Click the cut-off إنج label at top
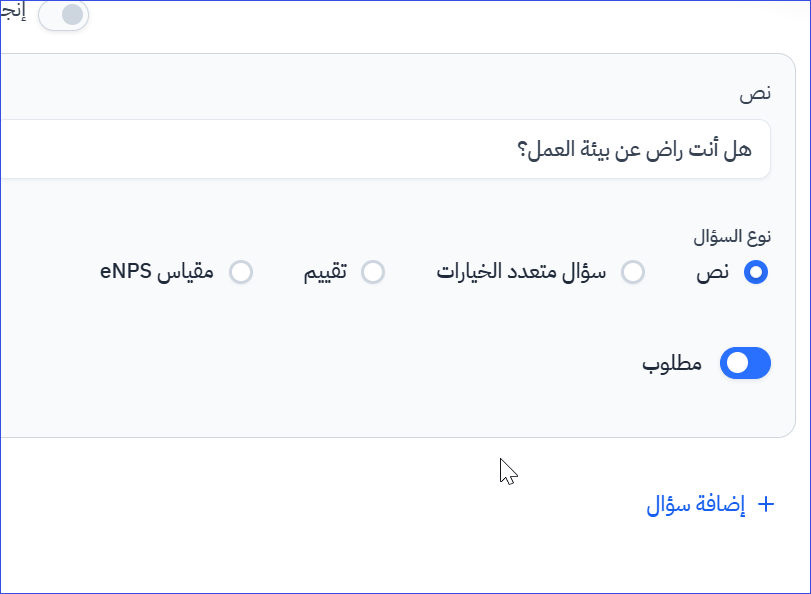 [x=12, y=15]
